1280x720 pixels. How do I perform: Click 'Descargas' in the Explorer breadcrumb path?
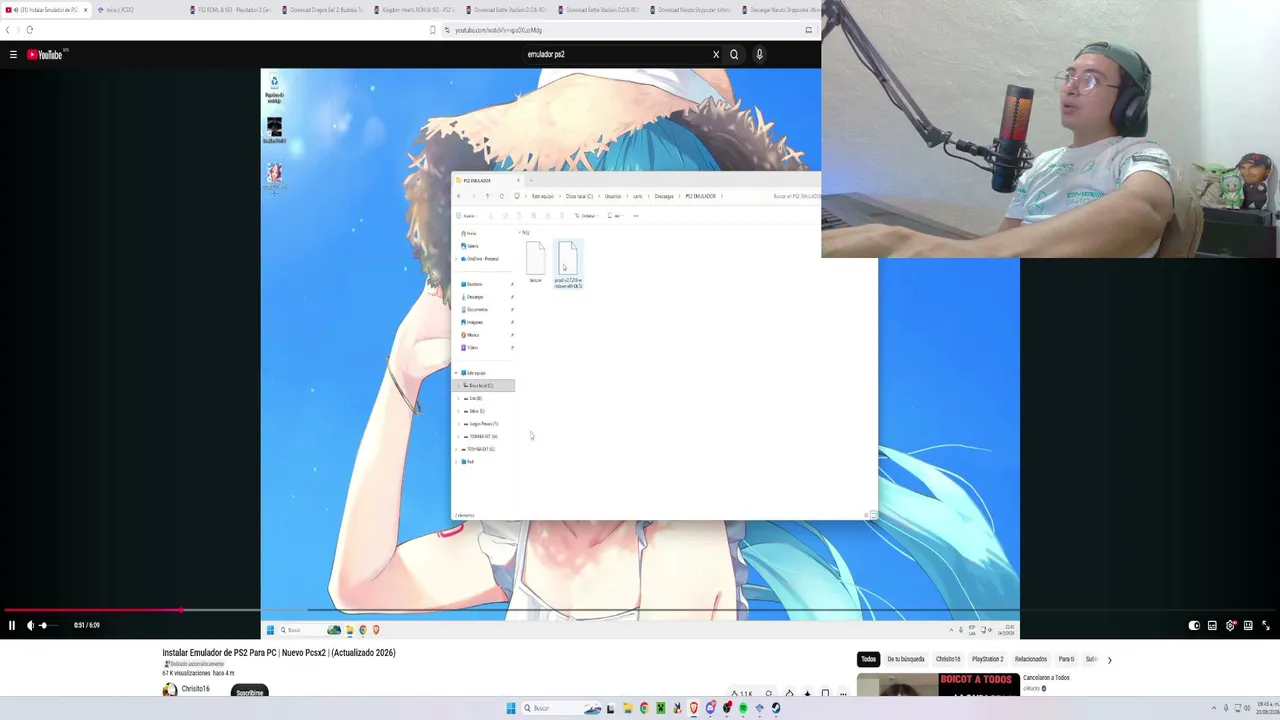(x=664, y=196)
